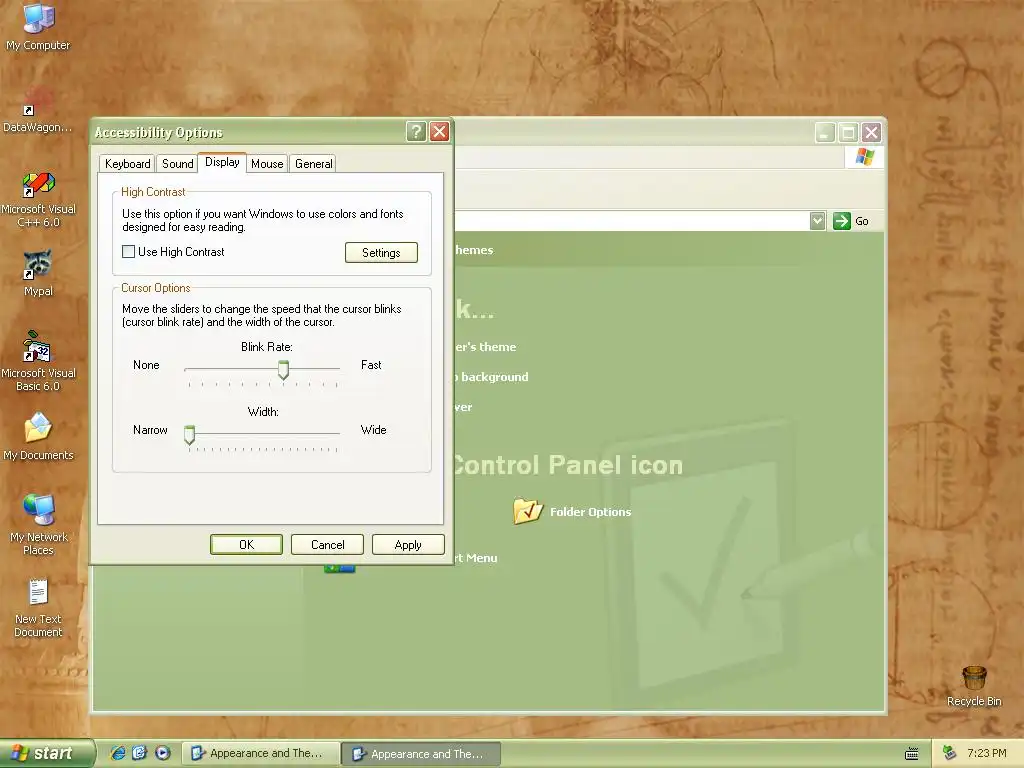Click Cancel in Accessibility Options
Viewport: 1024px width, 768px height.
coord(327,545)
